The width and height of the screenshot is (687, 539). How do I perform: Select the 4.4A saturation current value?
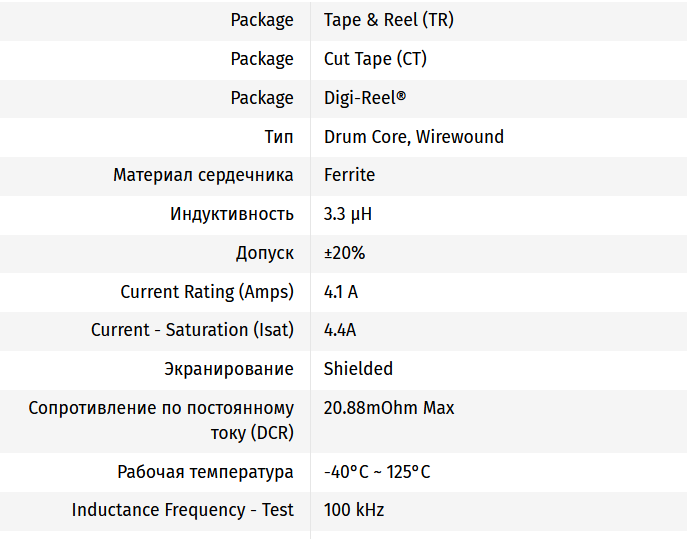click(340, 330)
